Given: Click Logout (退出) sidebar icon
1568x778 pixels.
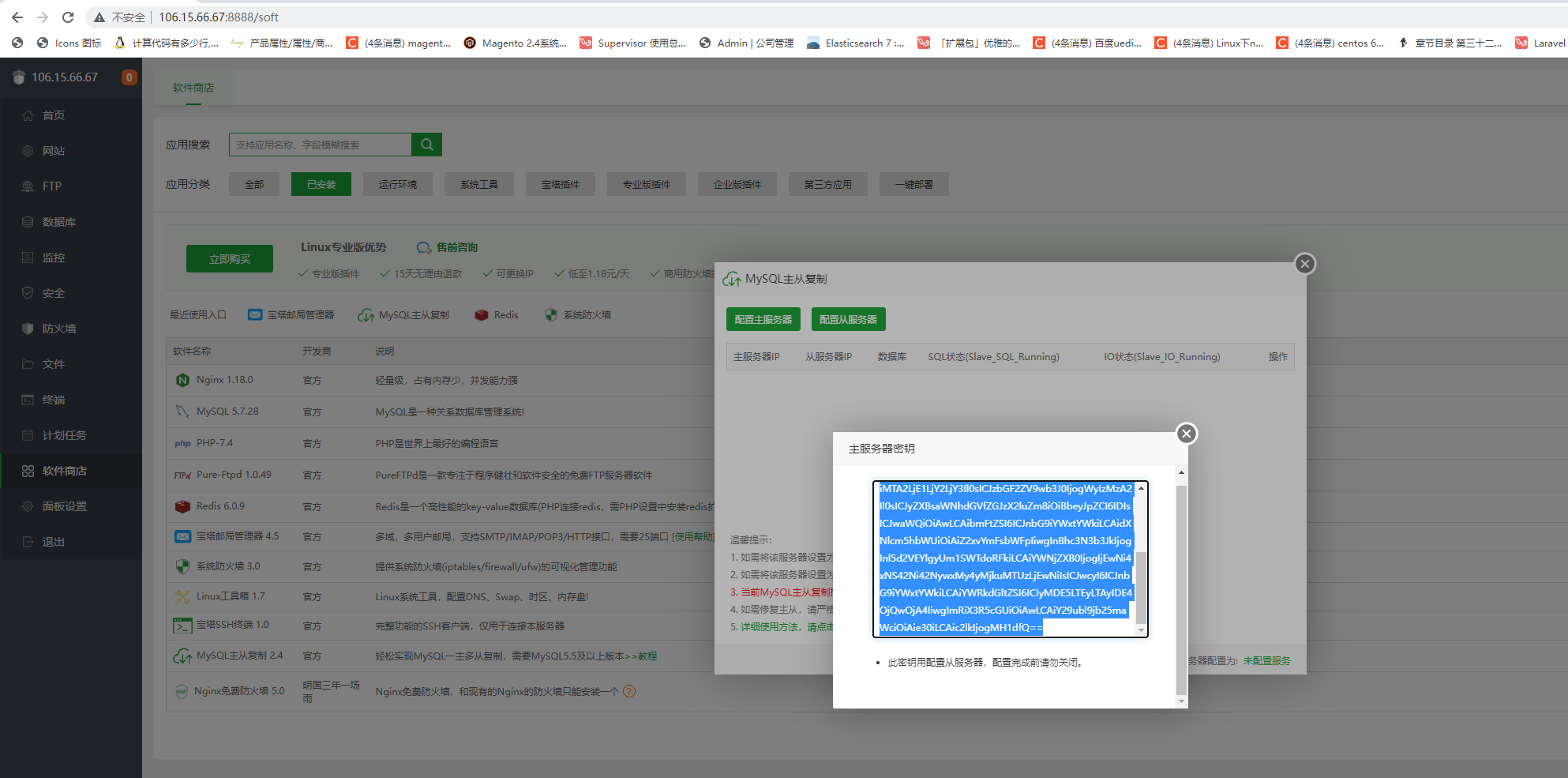Looking at the screenshot, I should [x=28, y=542].
